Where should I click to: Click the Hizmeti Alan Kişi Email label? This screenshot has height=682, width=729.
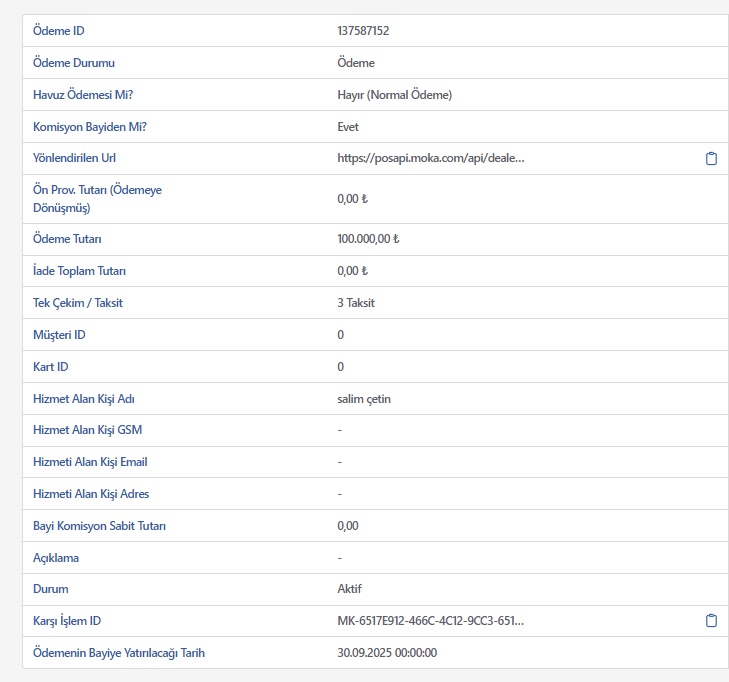coord(90,462)
